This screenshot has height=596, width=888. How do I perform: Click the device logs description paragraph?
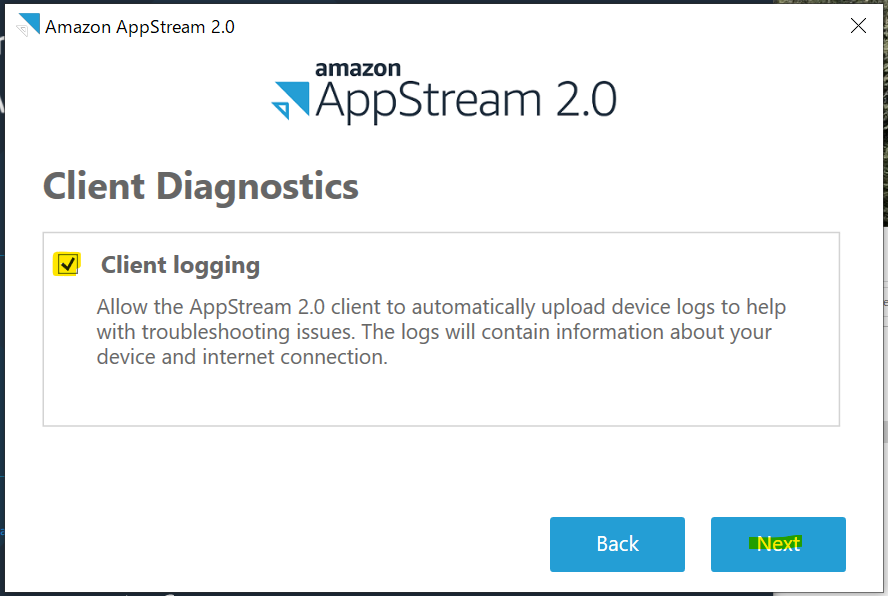tap(440, 331)
